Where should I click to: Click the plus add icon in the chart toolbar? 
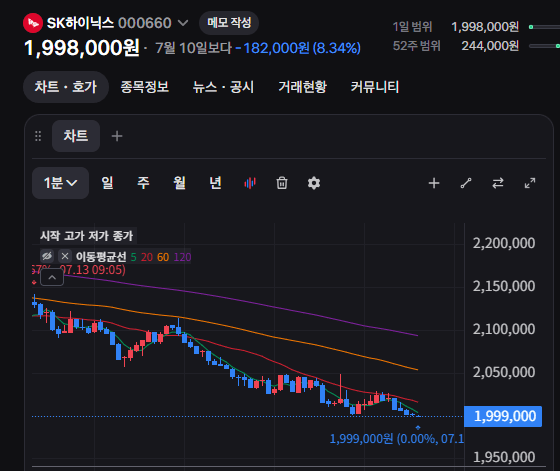pos(434,183)
